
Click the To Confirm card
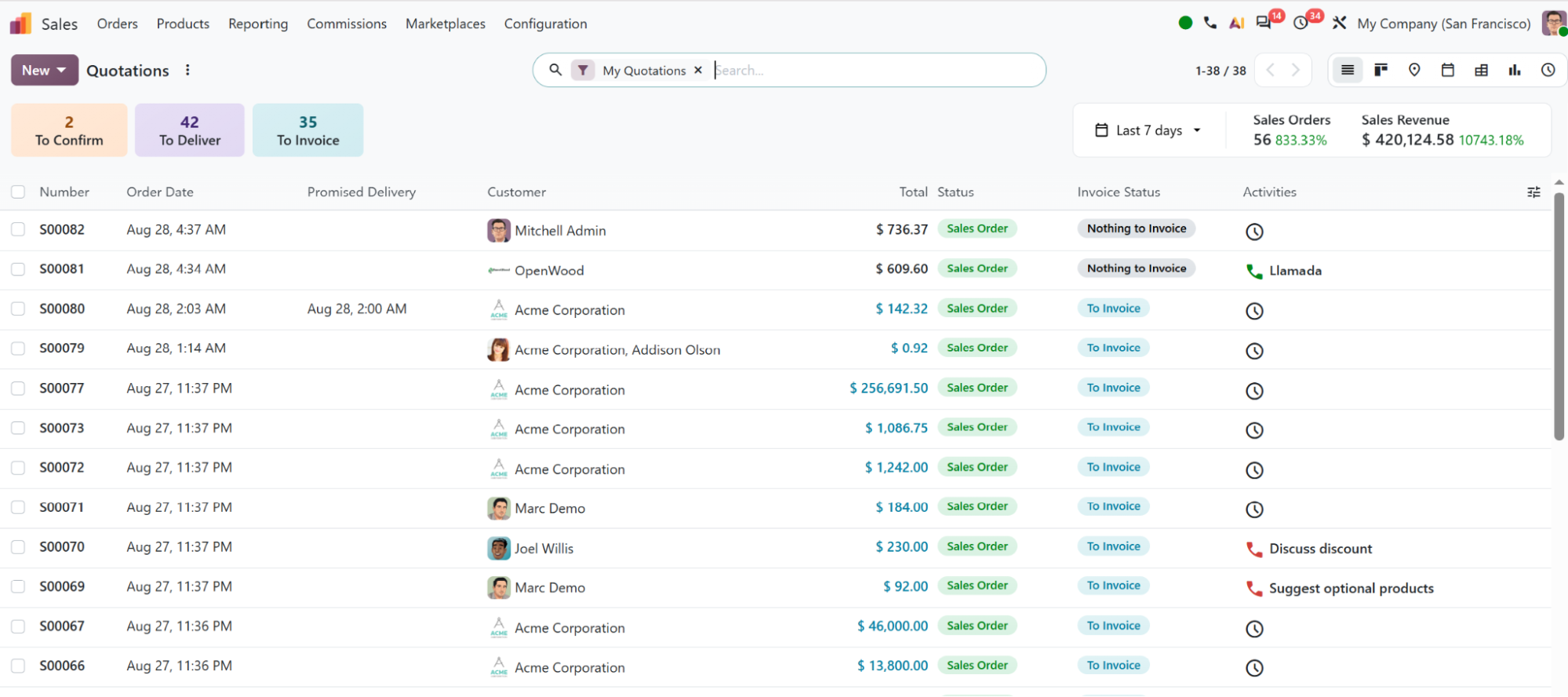point(69,130)
